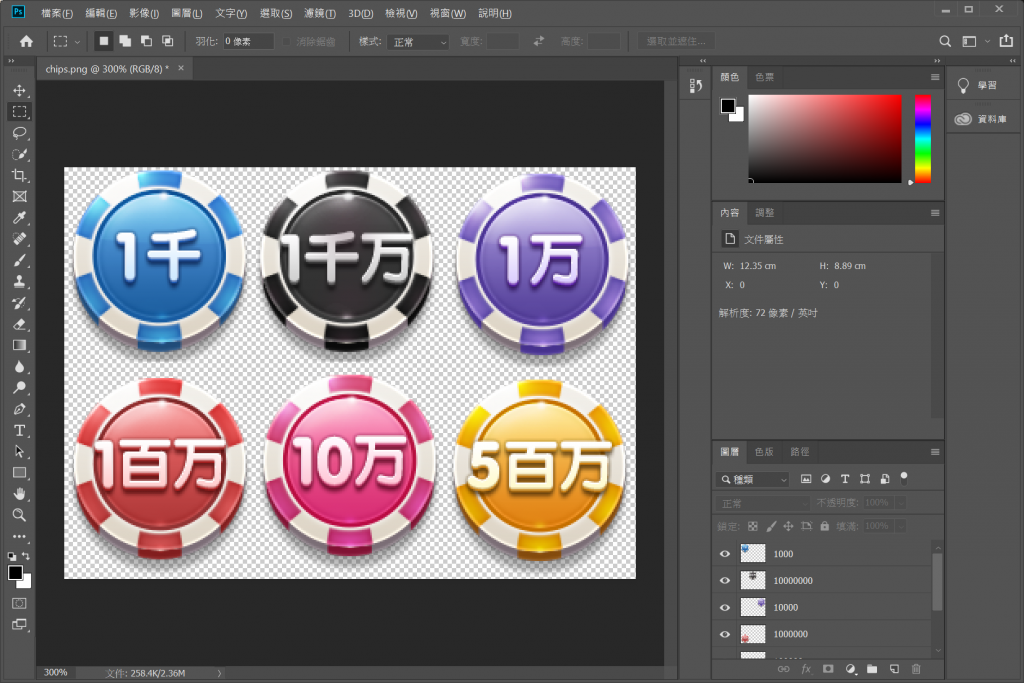
Task: Select the Rectangle shape tool
Action: (20, 473)
